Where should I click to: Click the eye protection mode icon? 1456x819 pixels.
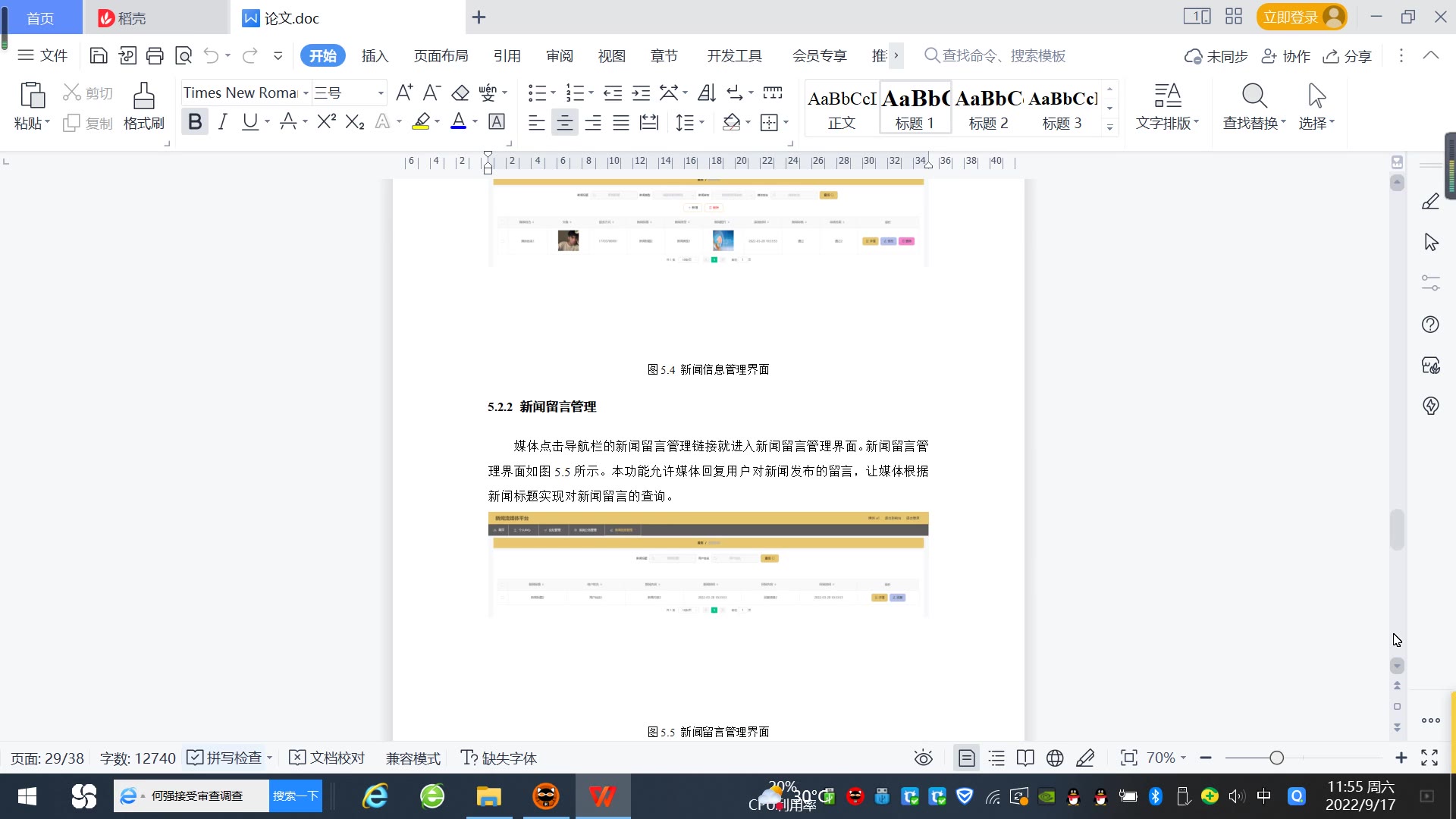923,758
